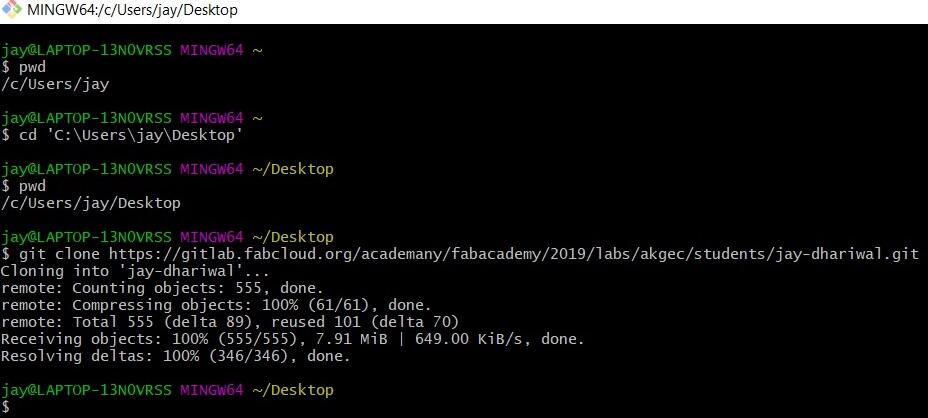Click the first green 'jay@LAPTOP-13NOVRSS' prompt
The image size is (928, 418).
[x=88, y=49]
